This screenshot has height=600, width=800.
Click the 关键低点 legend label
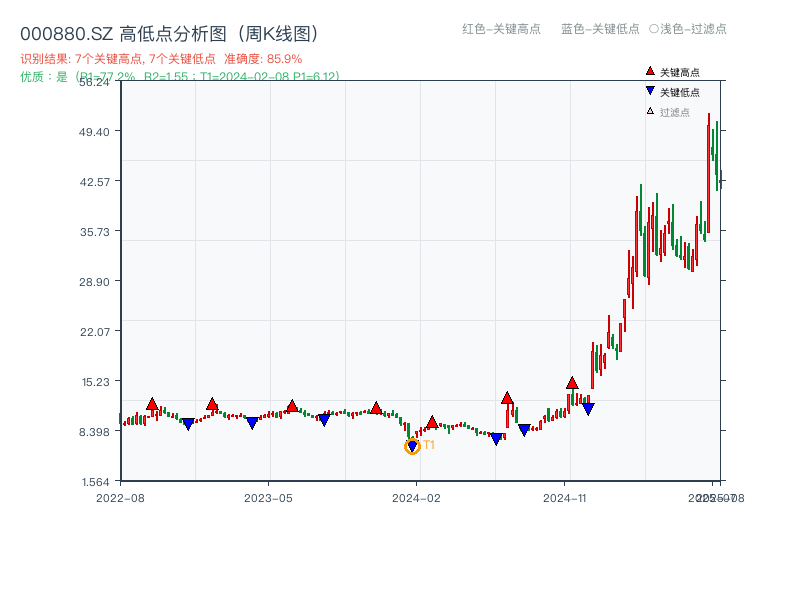tap(680, 92)
